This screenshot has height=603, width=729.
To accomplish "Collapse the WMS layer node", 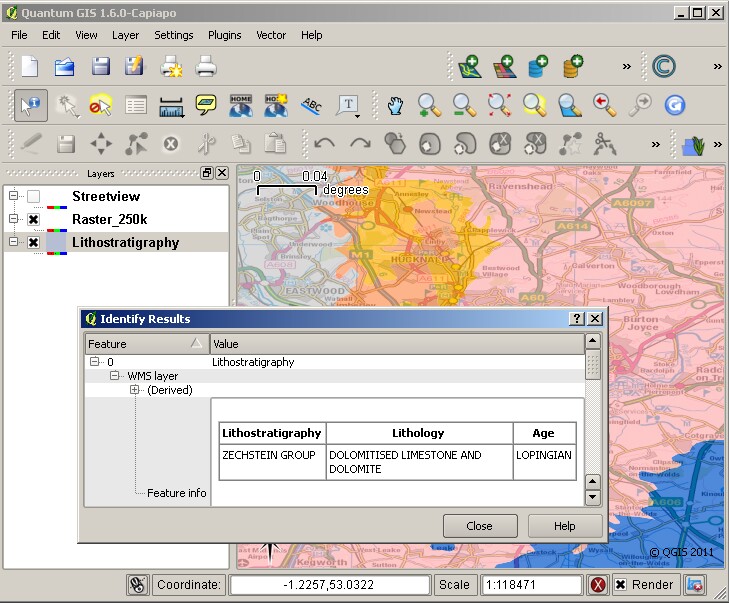I will pyautogui.click(x=114, y=375).
